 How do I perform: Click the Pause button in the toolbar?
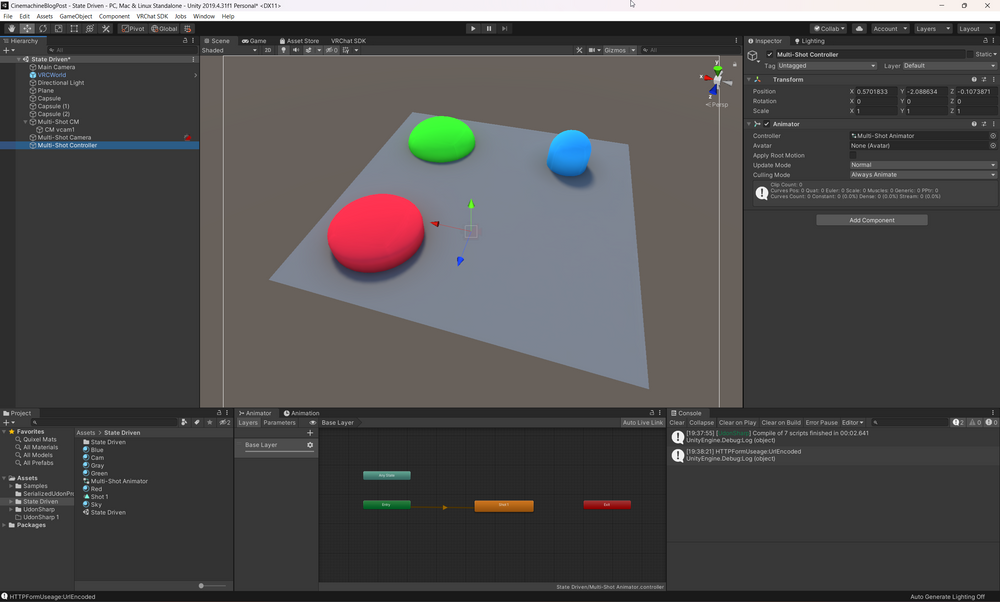point(488,28)
